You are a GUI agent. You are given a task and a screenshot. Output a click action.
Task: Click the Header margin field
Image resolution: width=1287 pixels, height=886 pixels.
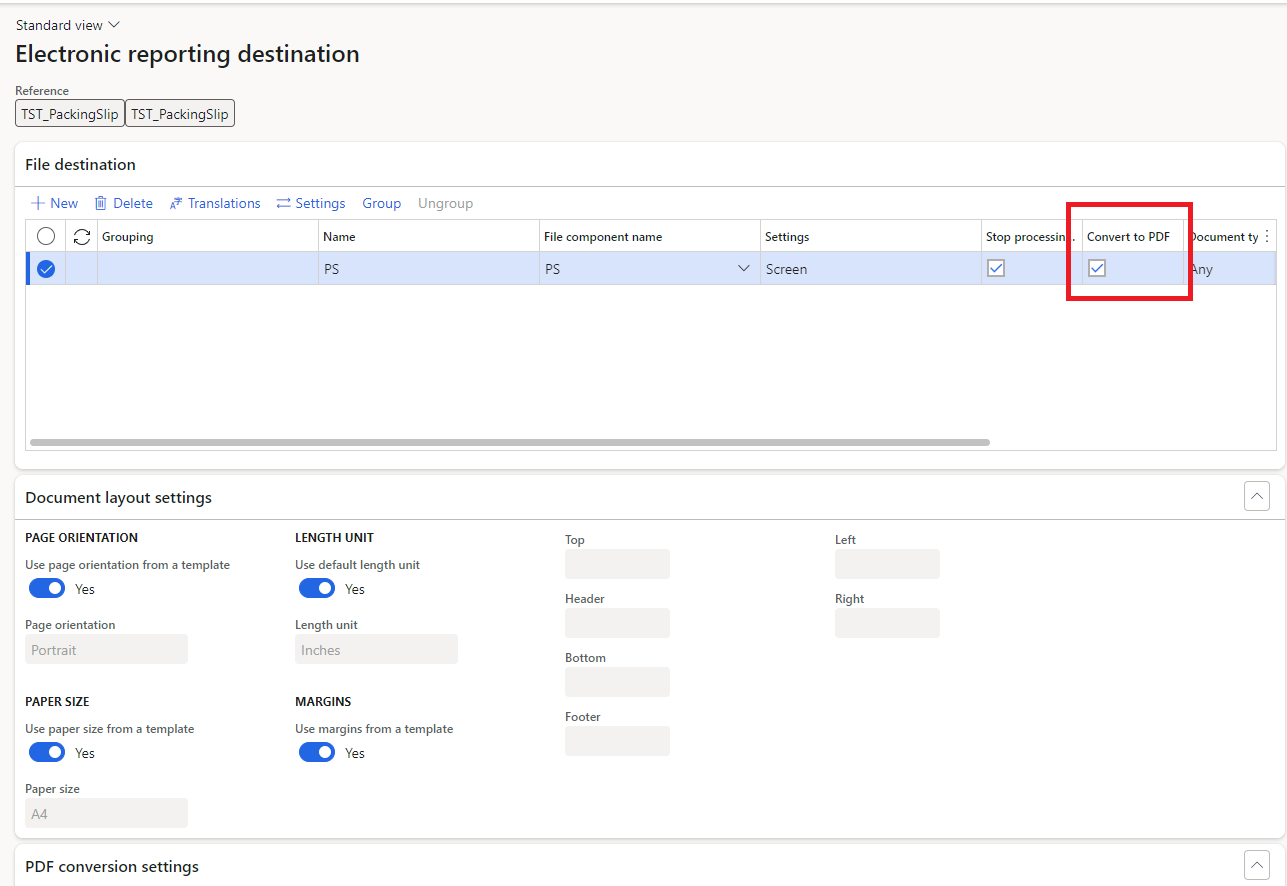tap(617, 623)
